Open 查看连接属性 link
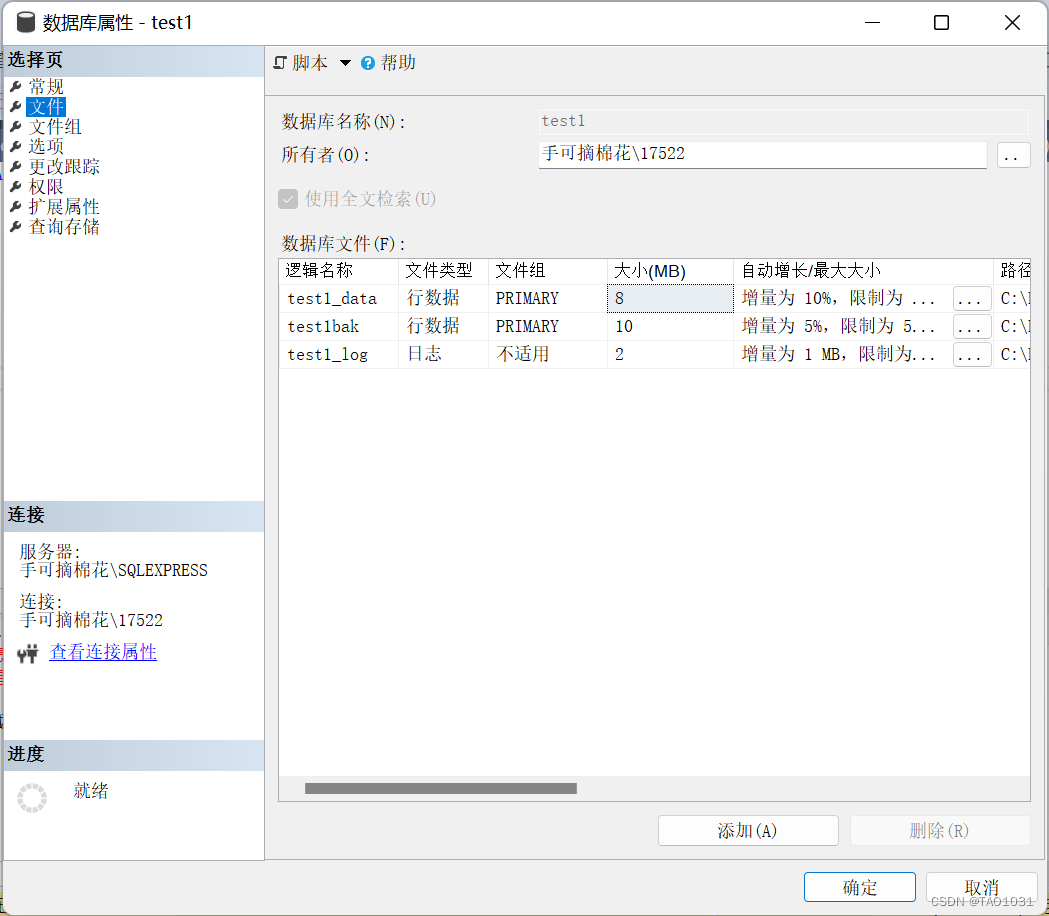The width and height of the screenshot is (1049, 916). [103, 652]
